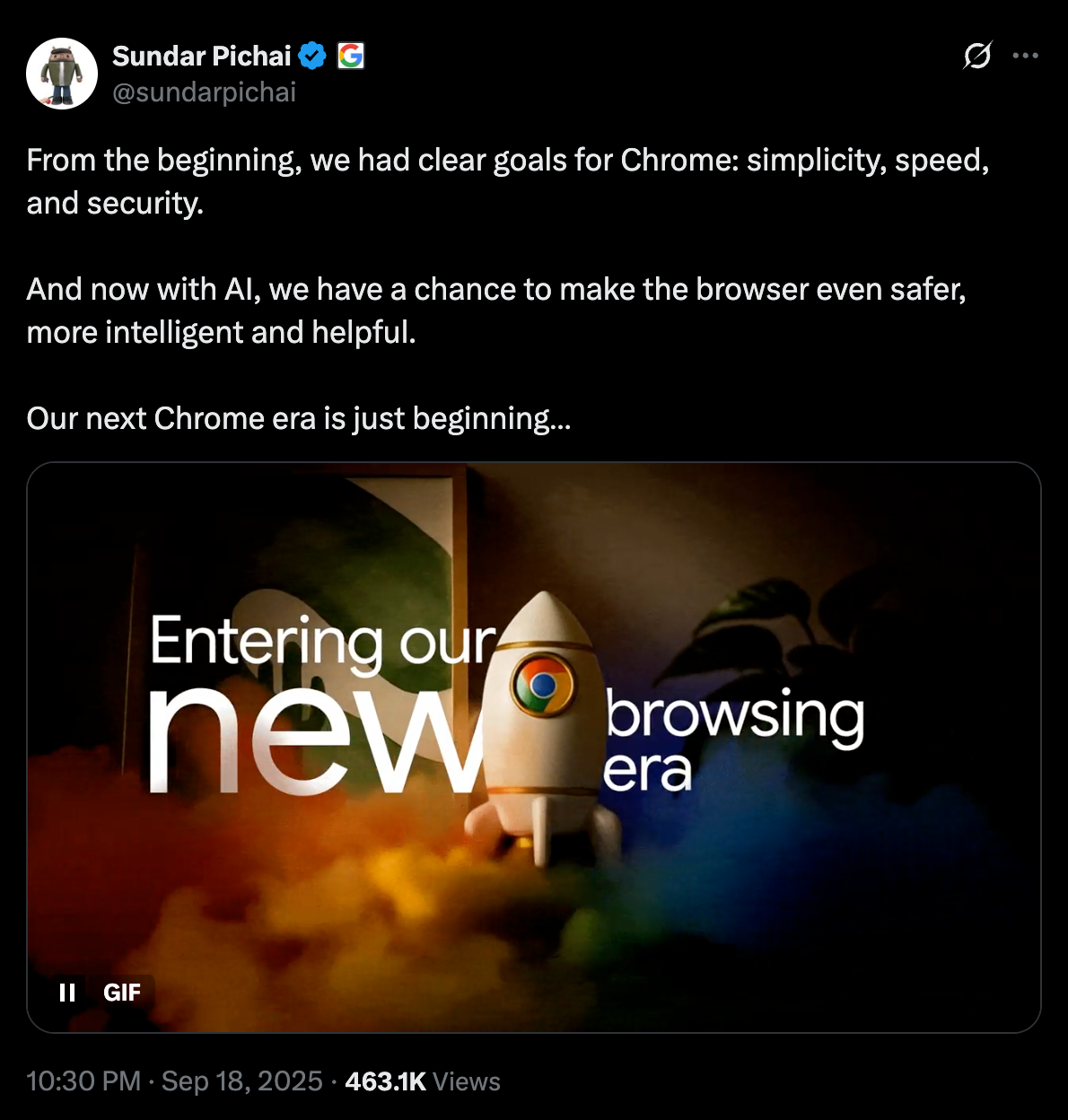Screen dimensions: 1068x1120
Task: Click the large "new" word in GIF
Action: tap(316, 740)
